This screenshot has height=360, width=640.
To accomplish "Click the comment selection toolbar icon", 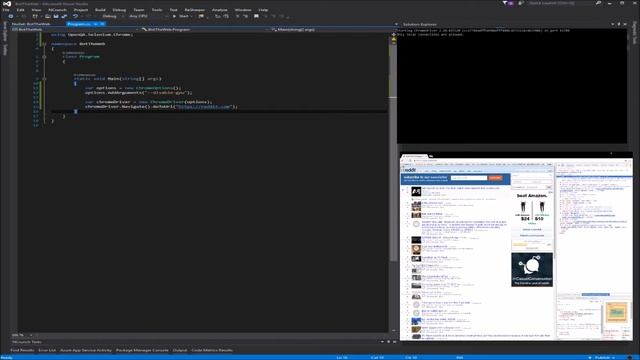I will click(238, 16).
